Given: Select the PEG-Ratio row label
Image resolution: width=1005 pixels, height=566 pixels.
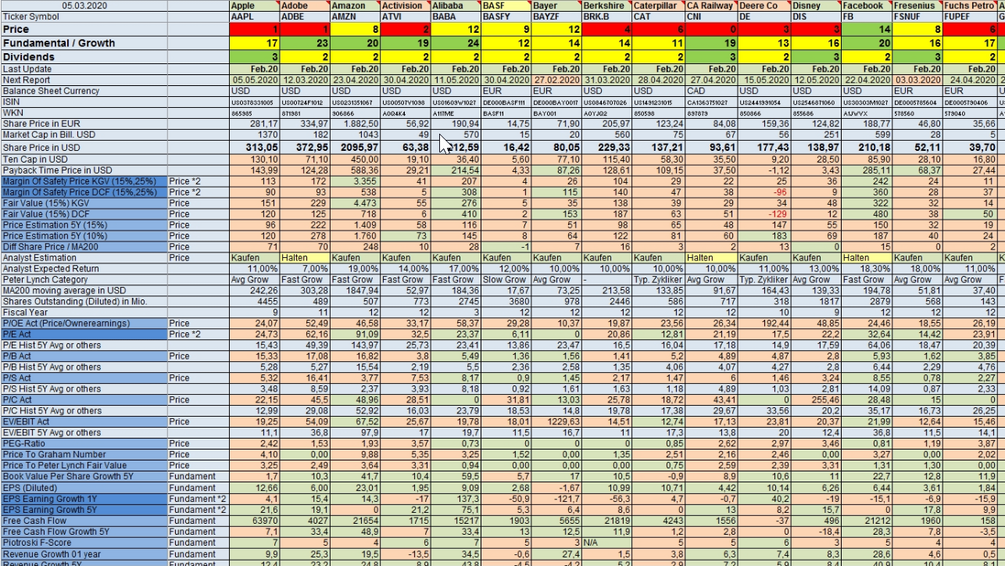Looking at the screenshot, I should tap(24, 444).
